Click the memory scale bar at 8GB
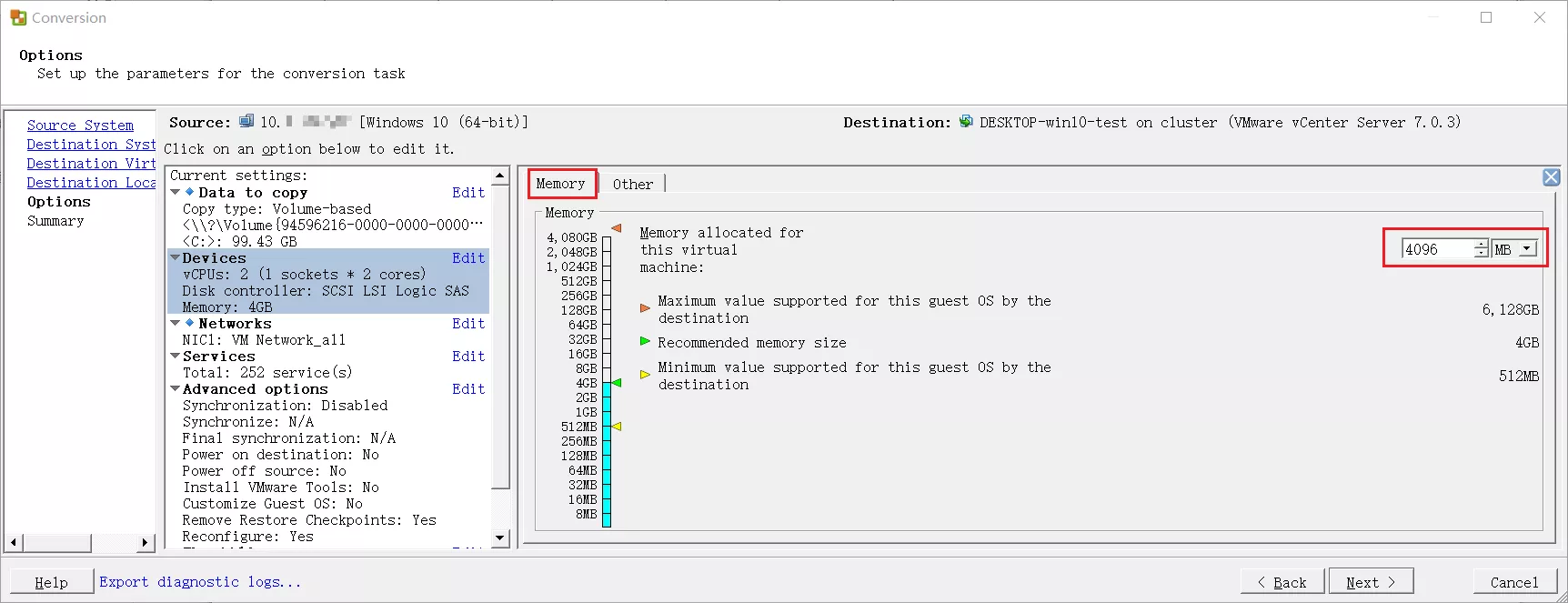Image resolution: width=1568 pixels, height=603 pixels. click(607, 368)
